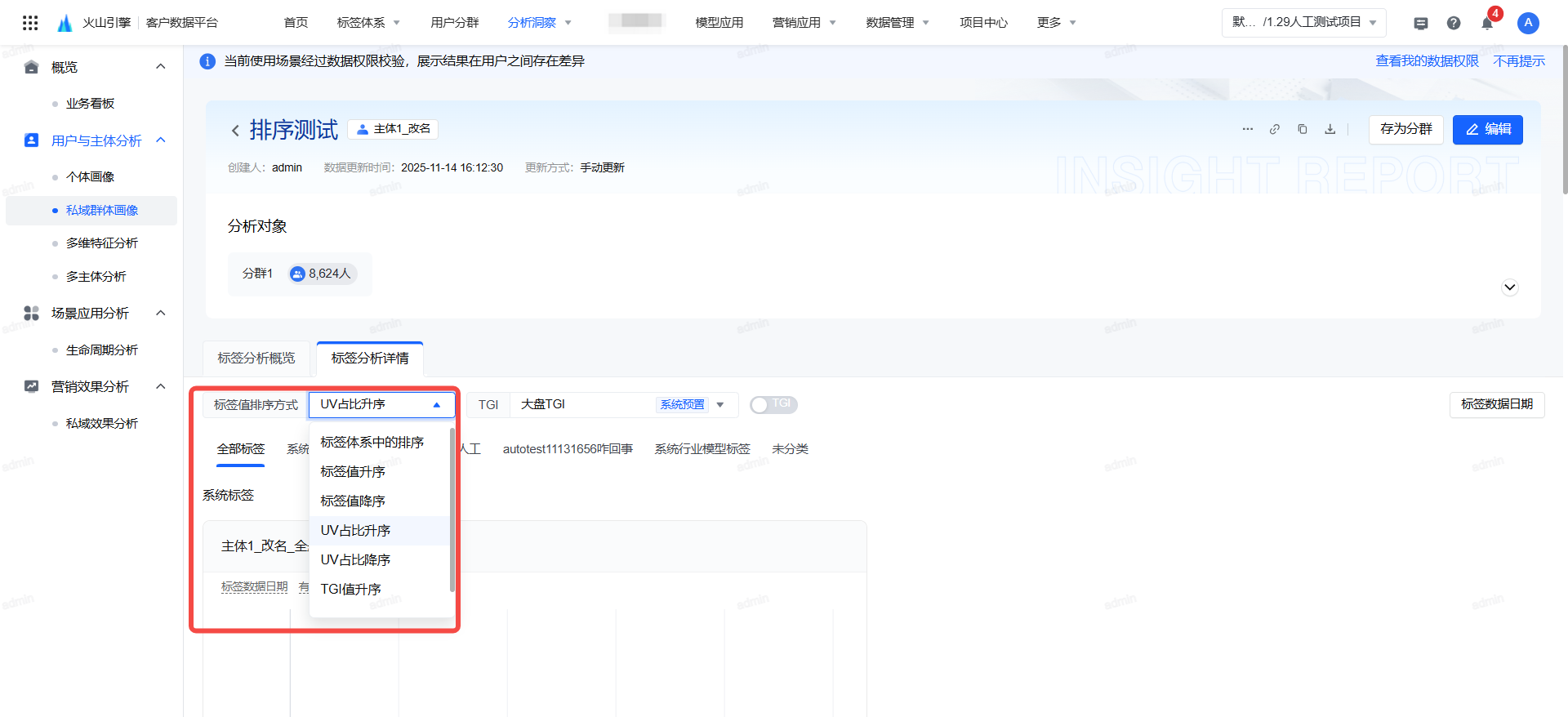Click the audience icon next to 8,624人

[x=297, y=274]
